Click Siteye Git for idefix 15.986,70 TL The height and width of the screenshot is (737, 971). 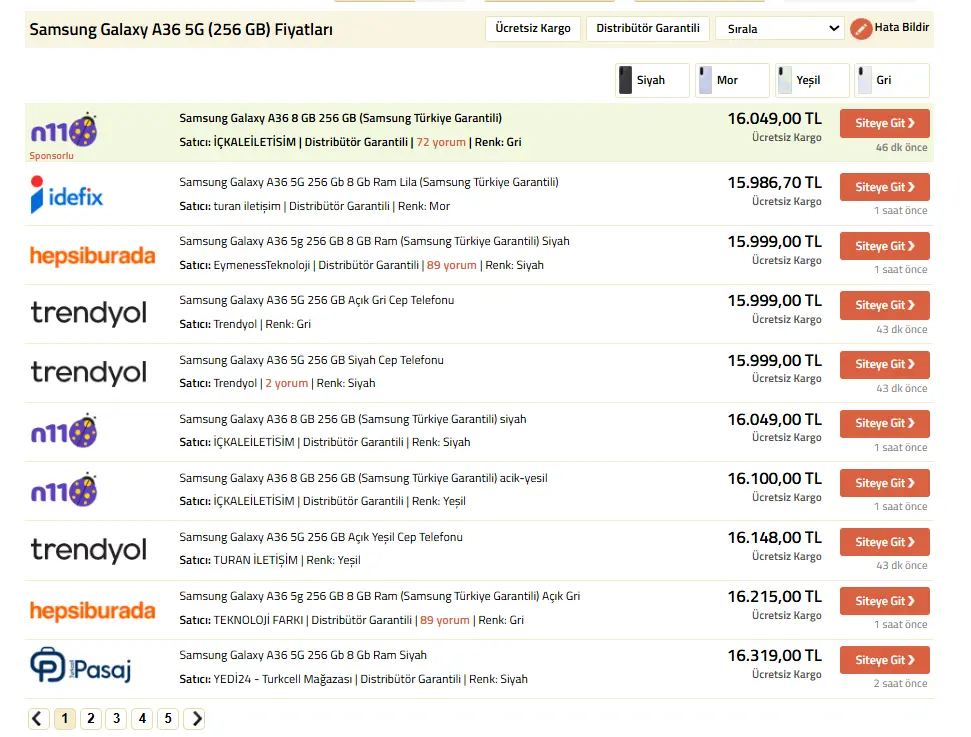[x=884, y=187]
